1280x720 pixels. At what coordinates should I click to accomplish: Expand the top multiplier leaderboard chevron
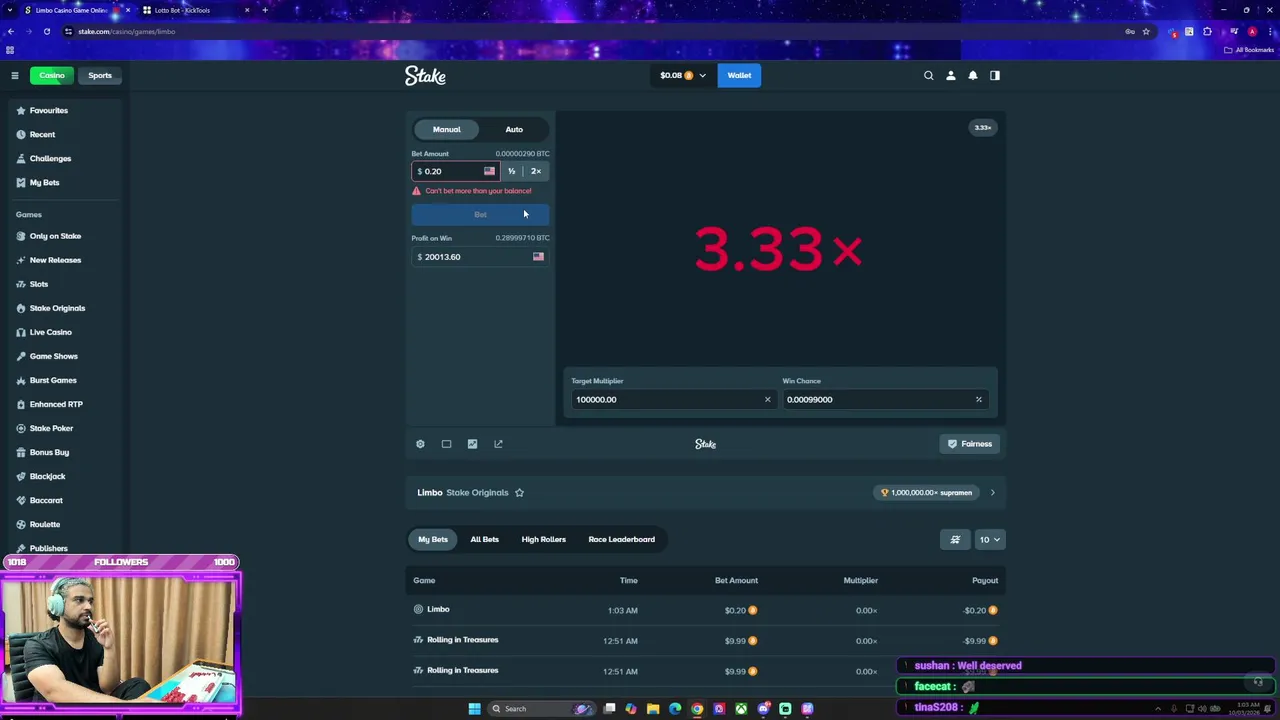pyautogui.click(x=992, y=492)
